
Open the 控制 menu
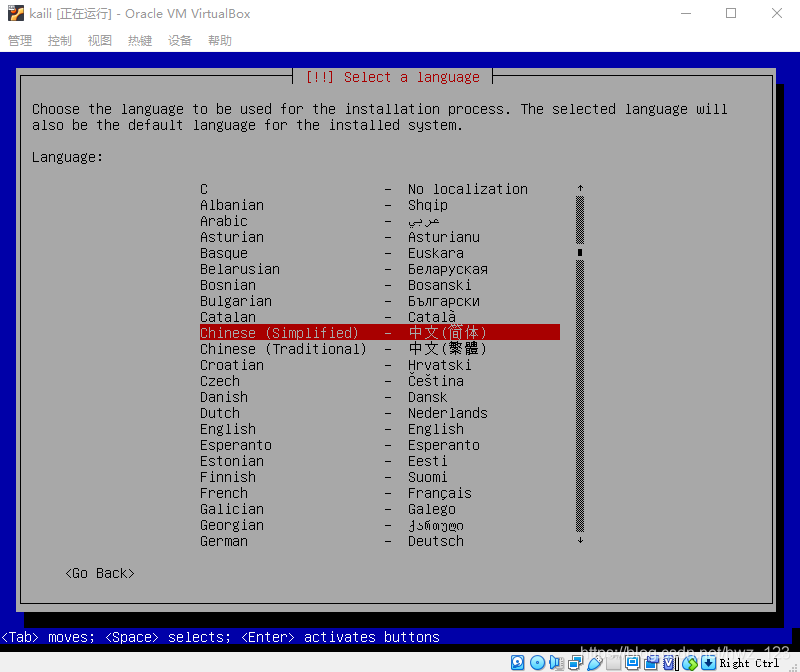click(x=60, y=40)
